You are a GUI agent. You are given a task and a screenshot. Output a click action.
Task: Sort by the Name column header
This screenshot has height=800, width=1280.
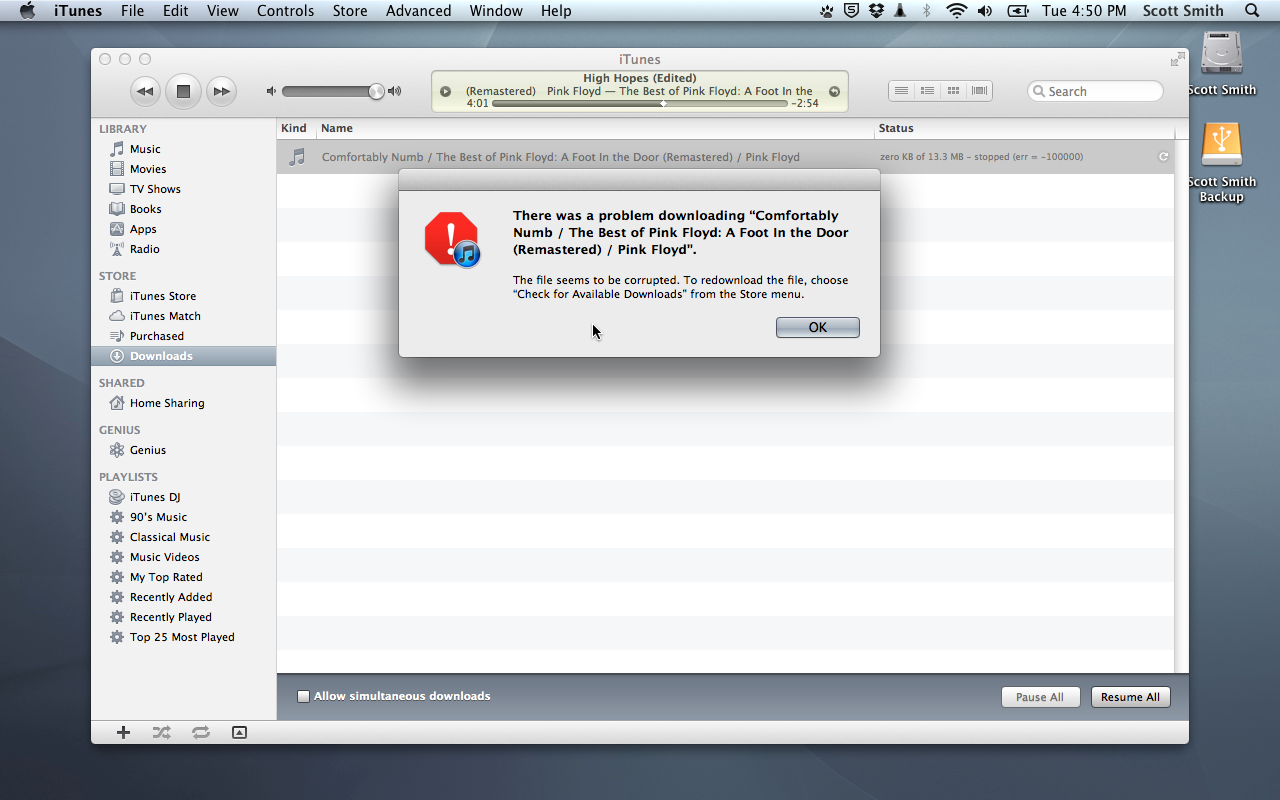[x=595, y=128]
